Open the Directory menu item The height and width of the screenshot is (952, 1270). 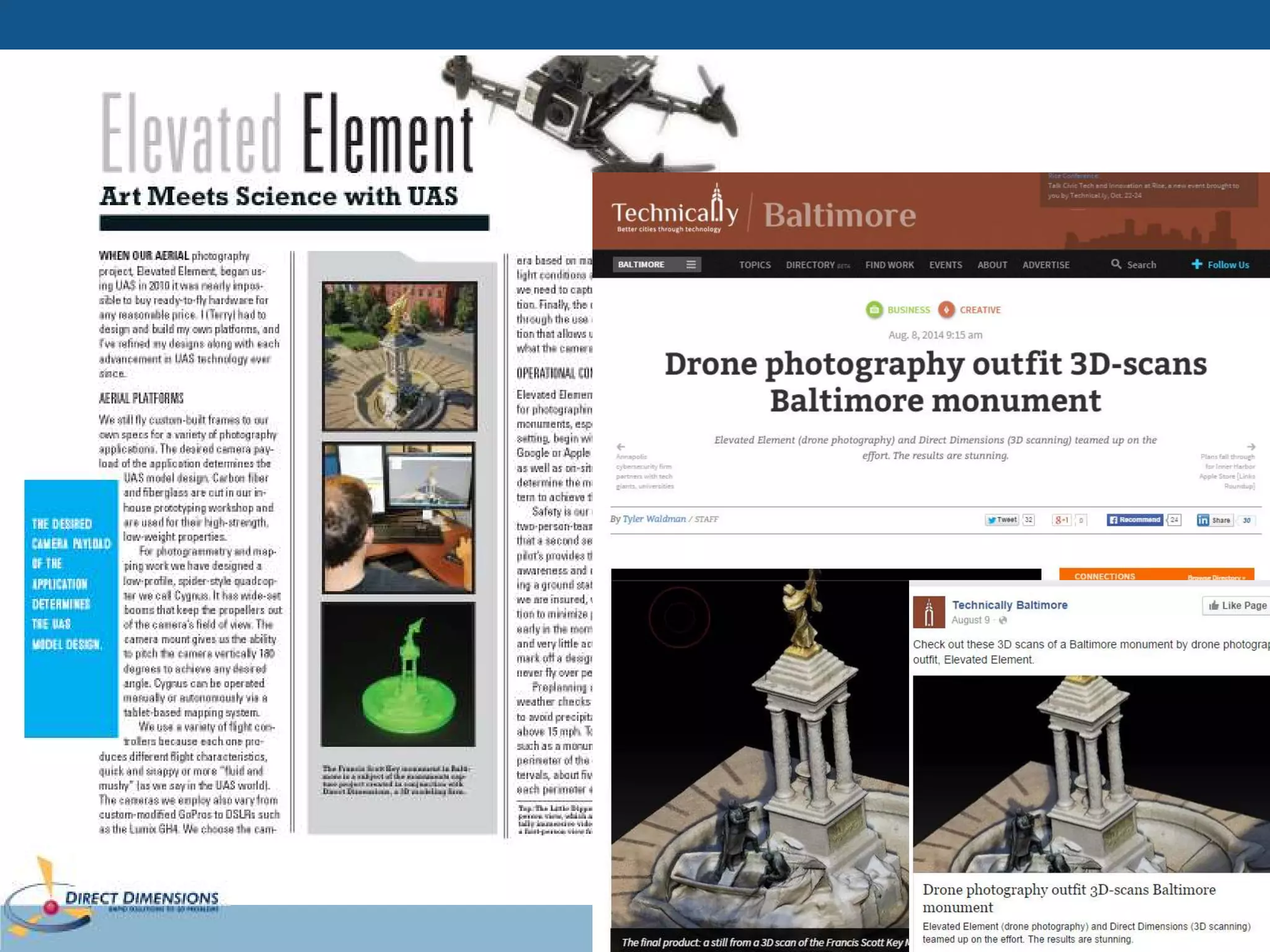pyautogui.click(x=810, y=265)
